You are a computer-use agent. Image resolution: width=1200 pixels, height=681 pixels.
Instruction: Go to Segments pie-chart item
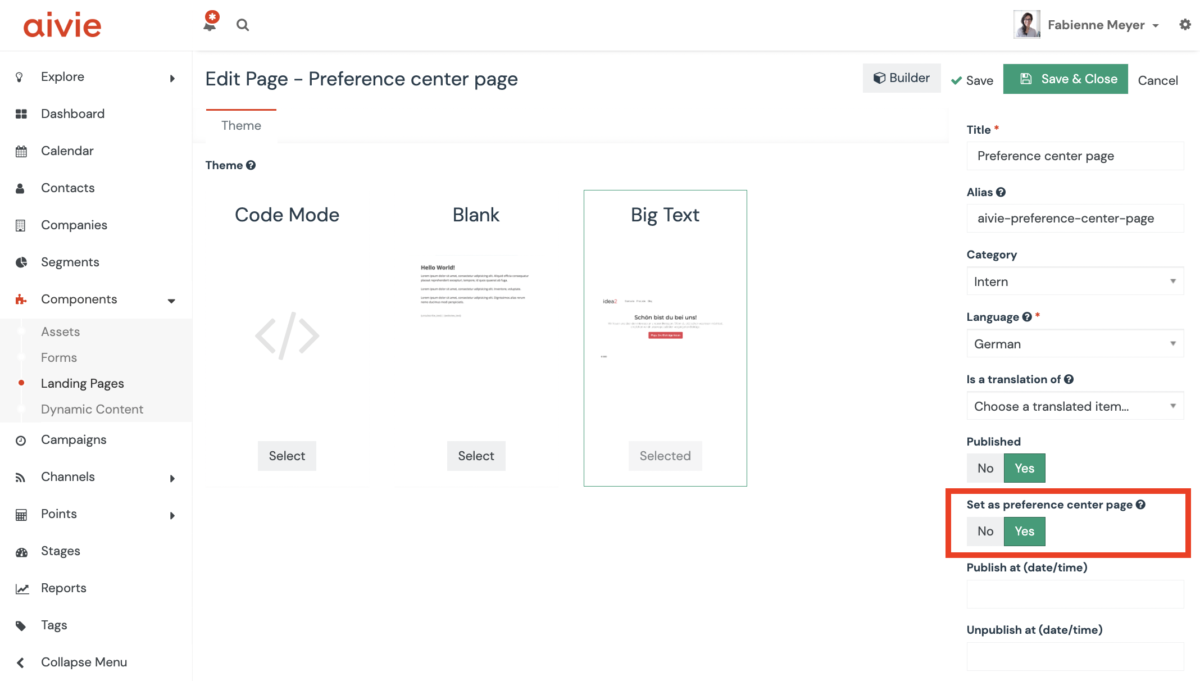coord(69,262)
